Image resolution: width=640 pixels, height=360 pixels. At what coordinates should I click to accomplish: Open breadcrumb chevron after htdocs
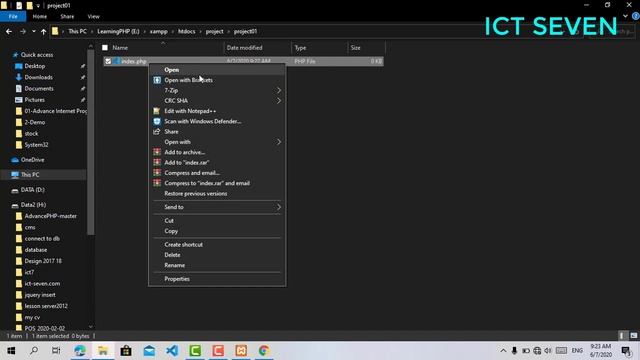[200, 31]
